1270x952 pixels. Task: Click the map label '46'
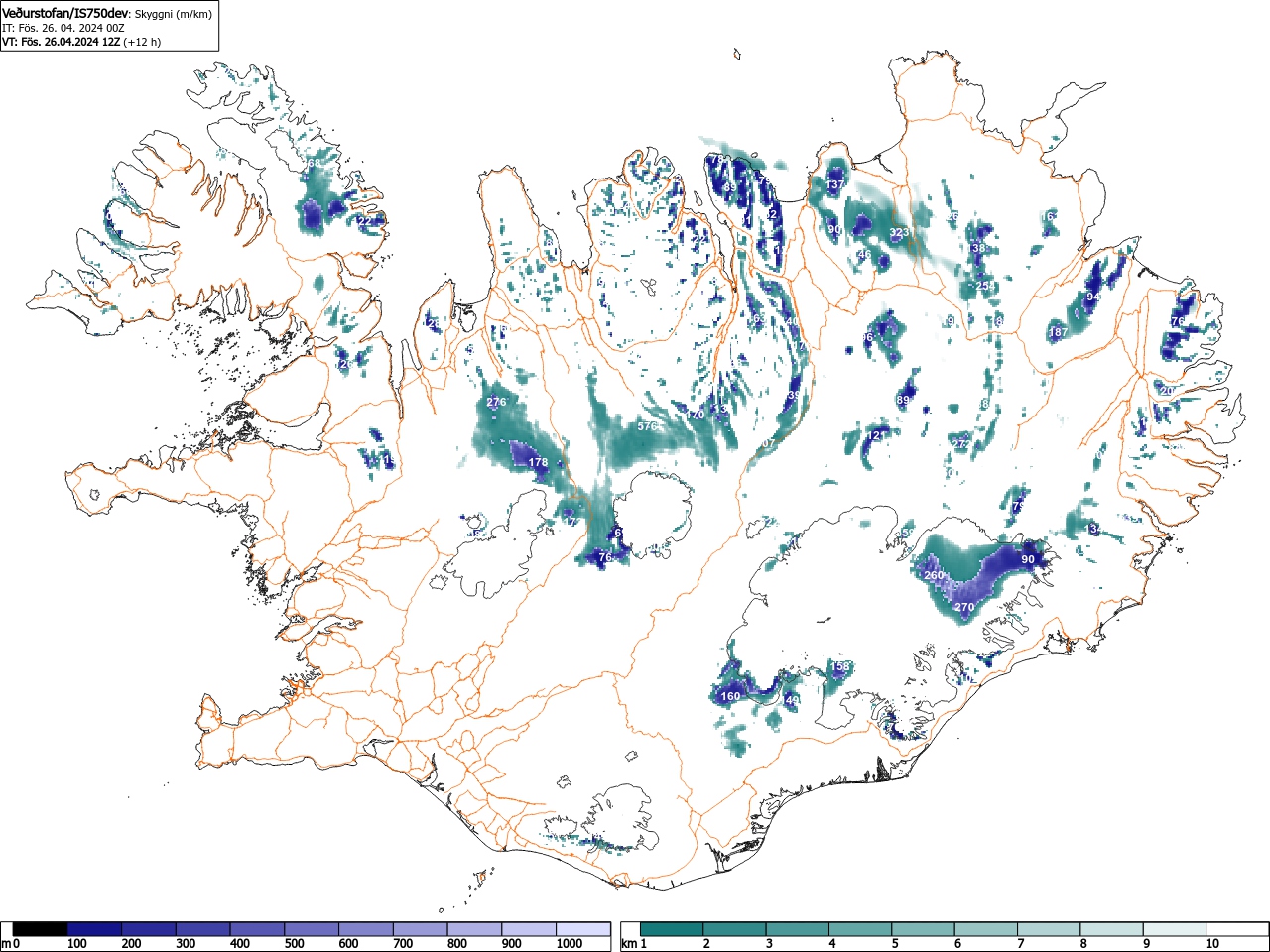click(864, 255)
